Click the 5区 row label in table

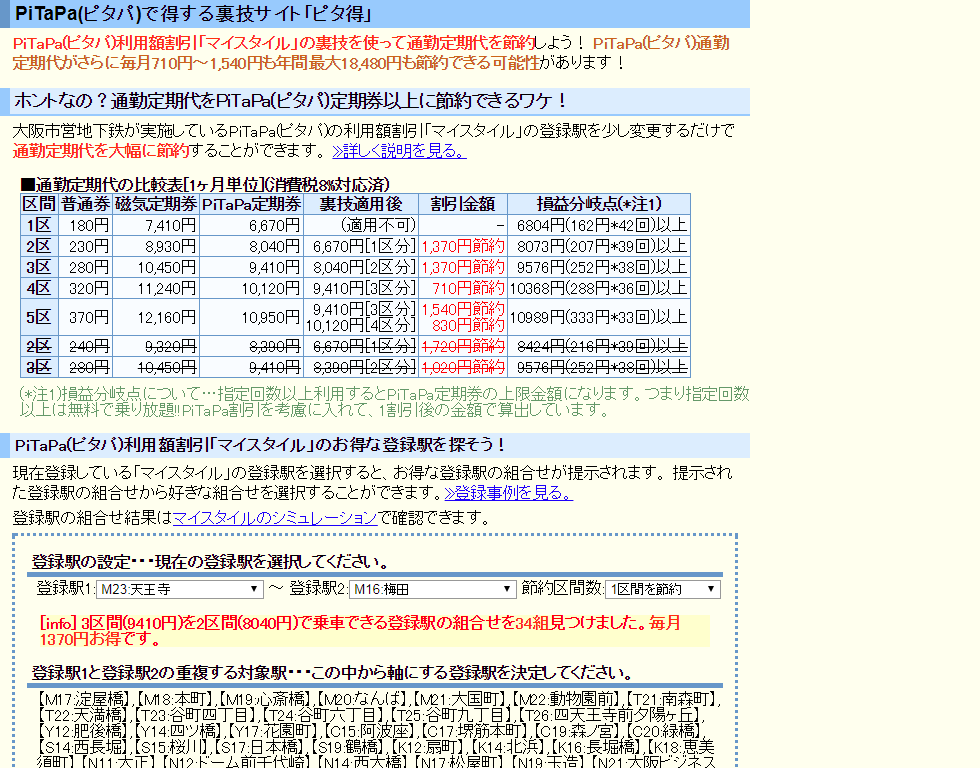[37, 316]
